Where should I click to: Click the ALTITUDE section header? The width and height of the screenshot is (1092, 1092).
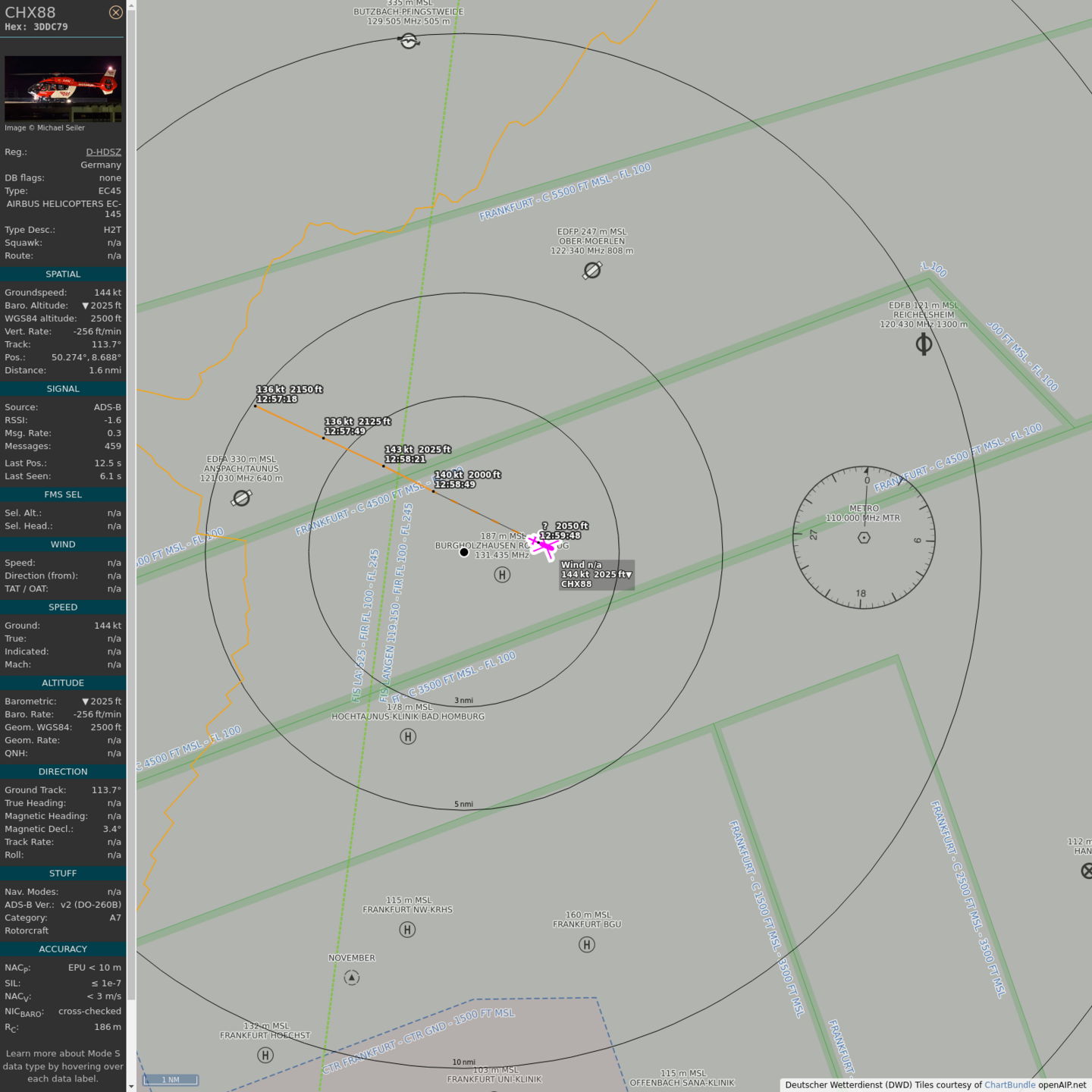(x=63, y=683)
